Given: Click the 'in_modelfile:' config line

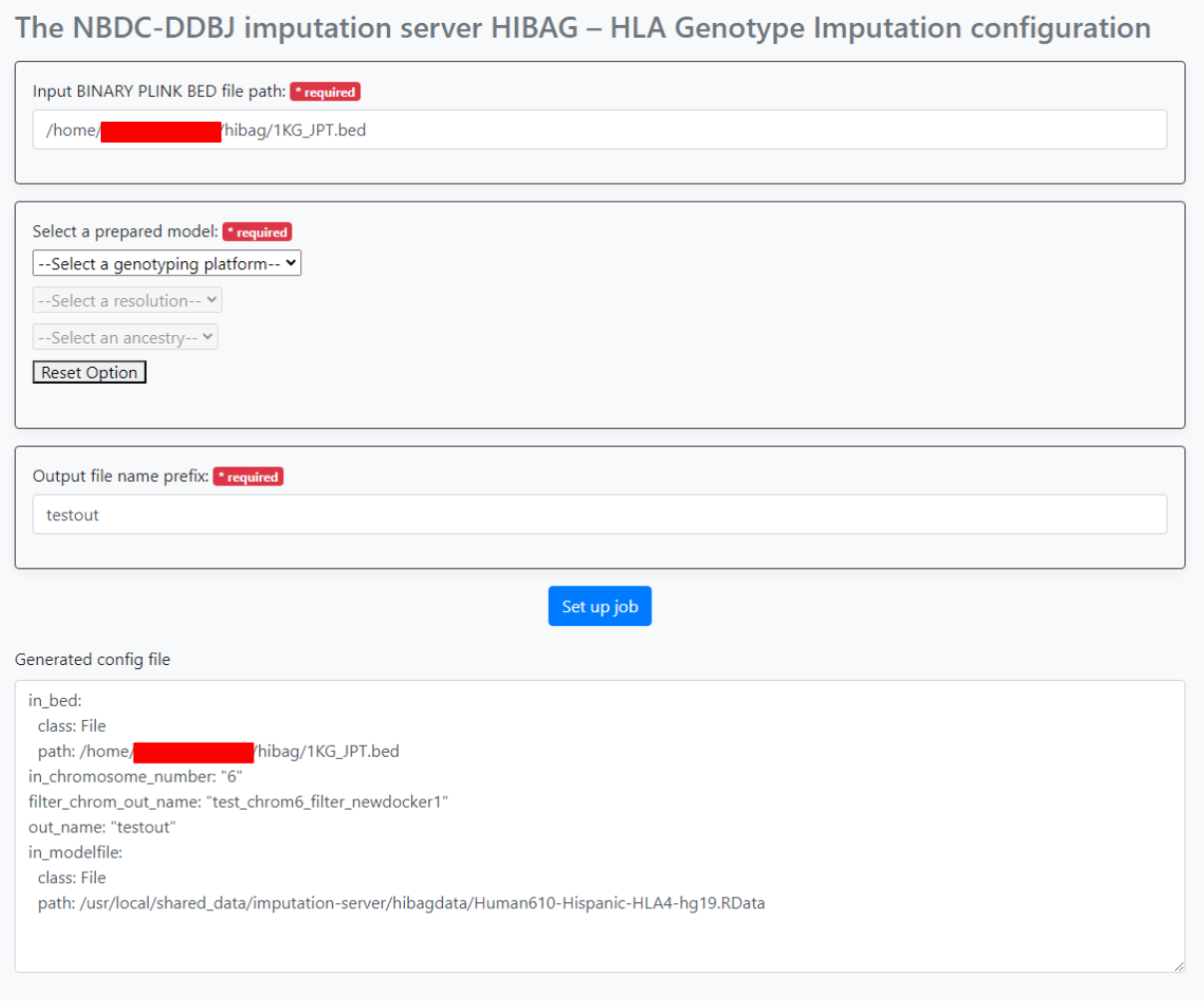Looking at the screenshot, I should click(76, 852).
